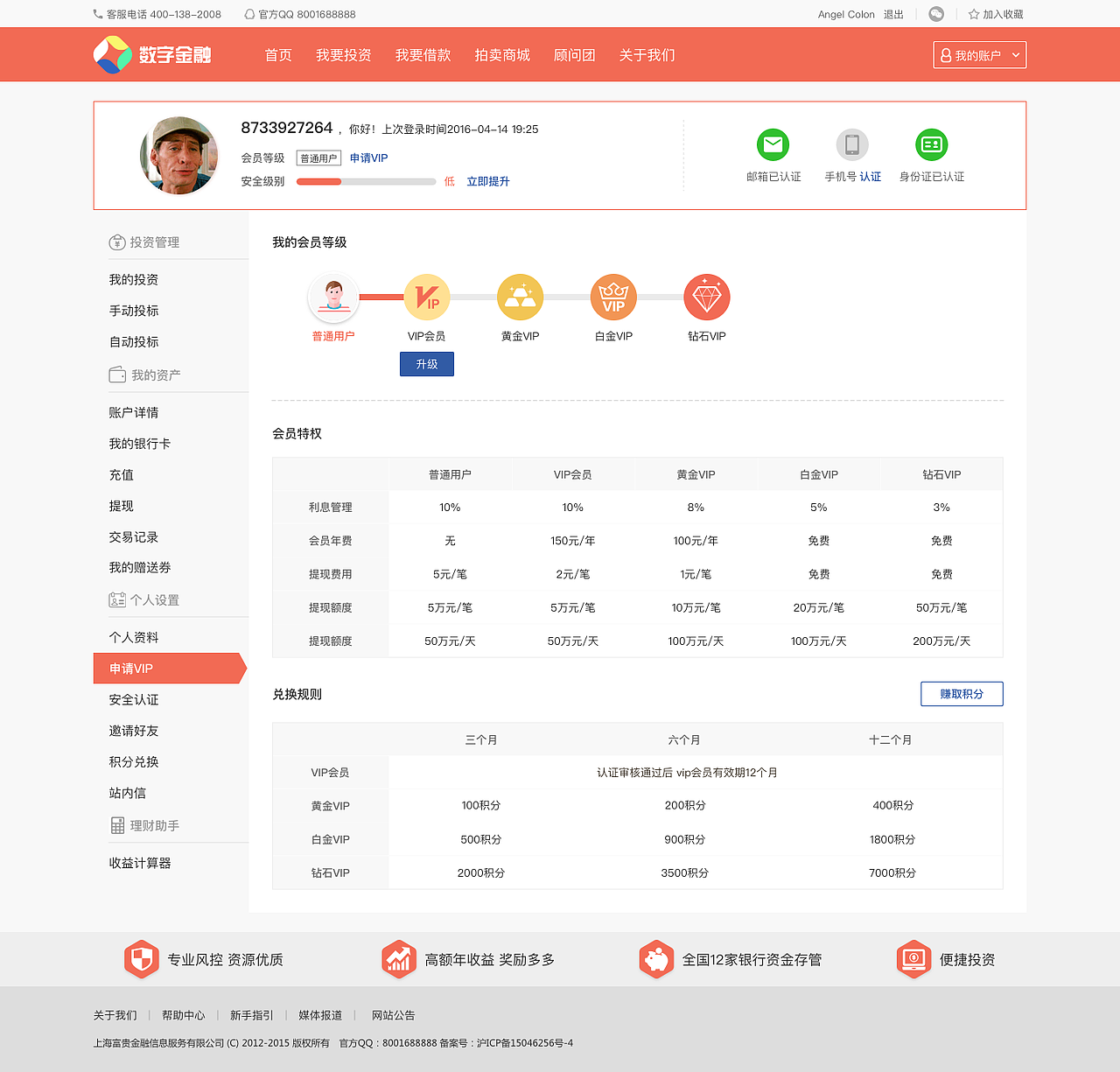1120x1072 pixels.
Task: Open 我要投资 in navigation bar
Action: pyautogui.click(x=344, y=55)
